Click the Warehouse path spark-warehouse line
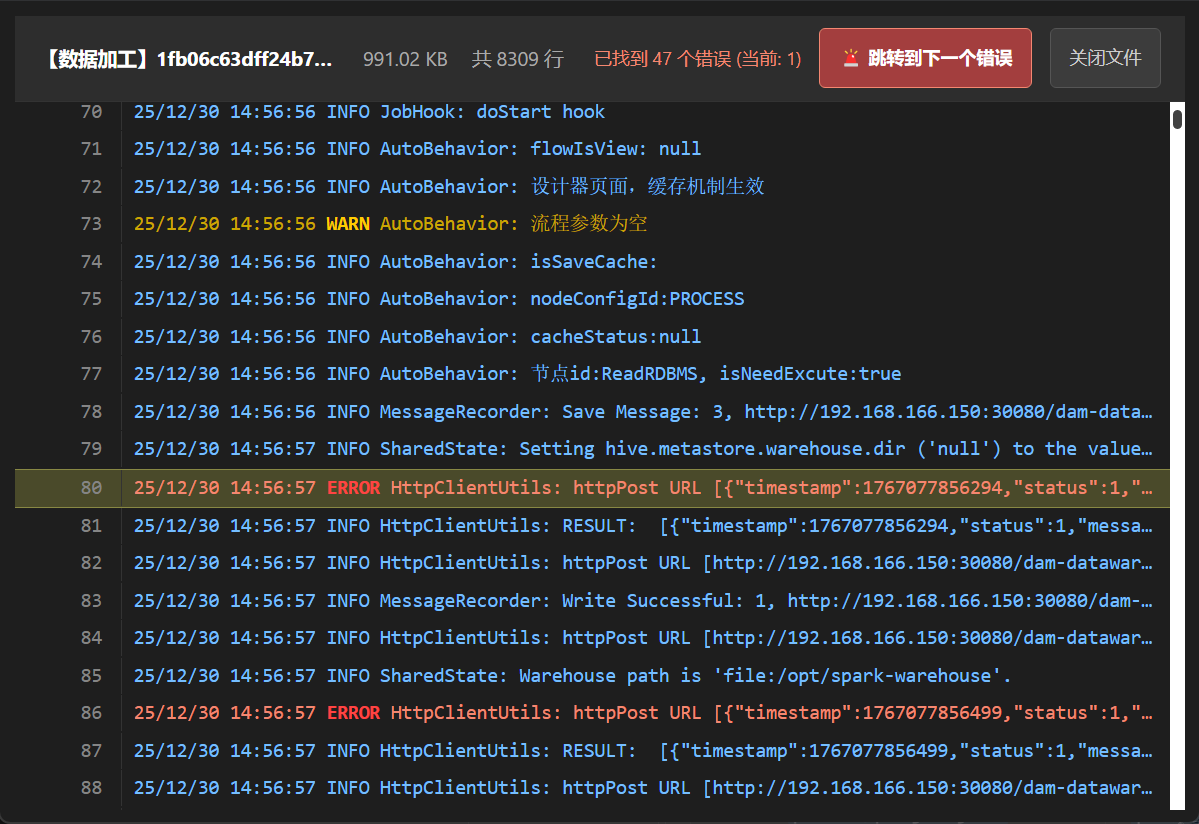Viewport: 1199px width, 824px height. pyautogui.click(x=572, y=676)
